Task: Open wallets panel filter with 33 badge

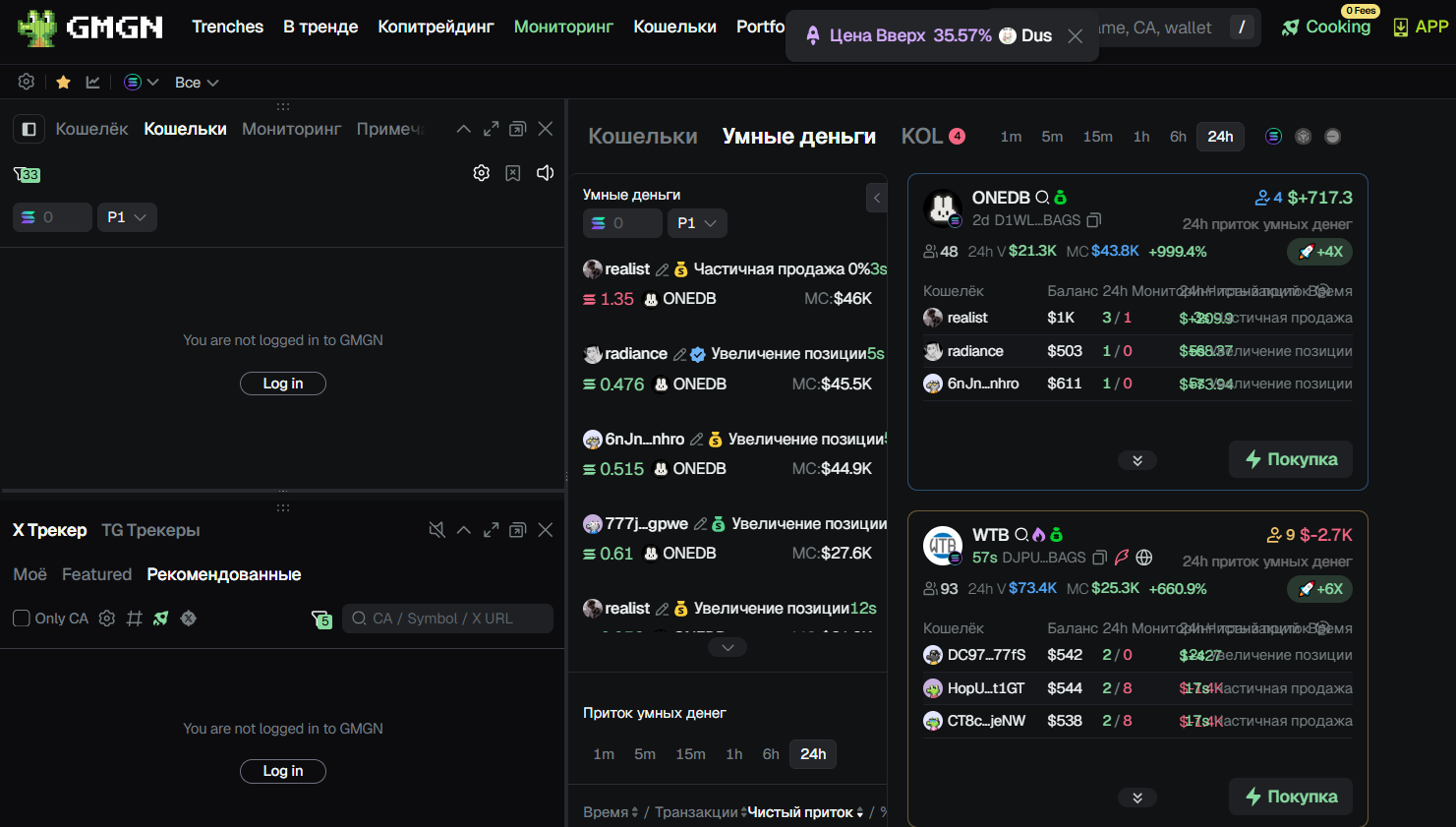Action: pyautogui.click(x=27, y=174)
